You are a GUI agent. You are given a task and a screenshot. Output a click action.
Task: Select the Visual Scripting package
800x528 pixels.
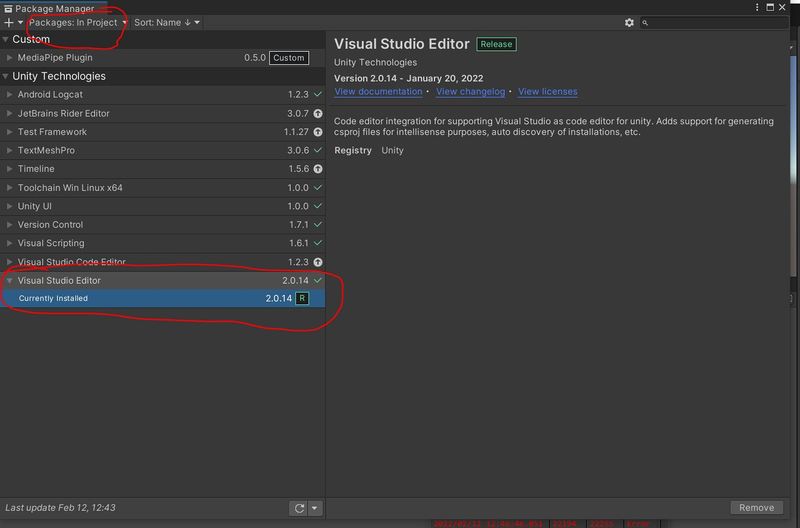163,243
